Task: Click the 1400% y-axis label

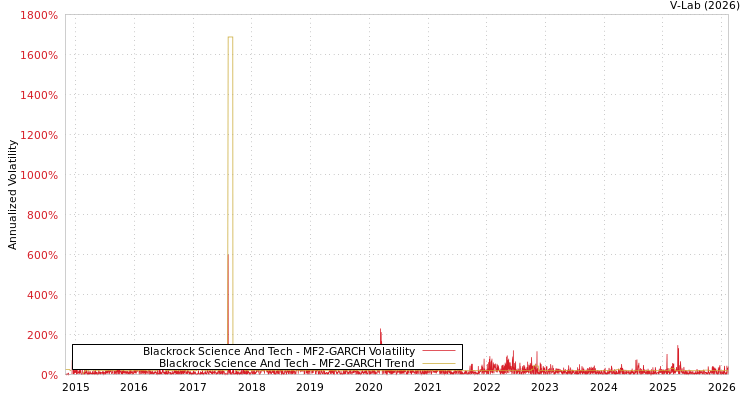Action: (39, 95)
